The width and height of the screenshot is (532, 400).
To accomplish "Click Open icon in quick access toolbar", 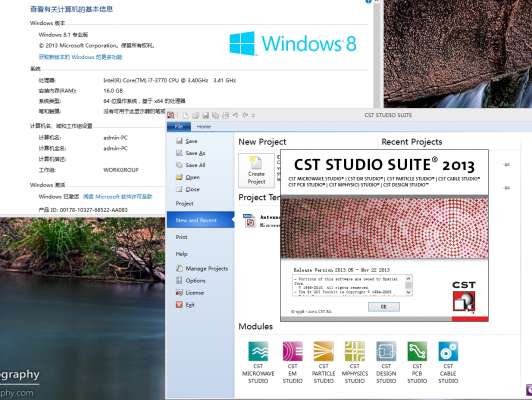I will click(x=195, y=115).
